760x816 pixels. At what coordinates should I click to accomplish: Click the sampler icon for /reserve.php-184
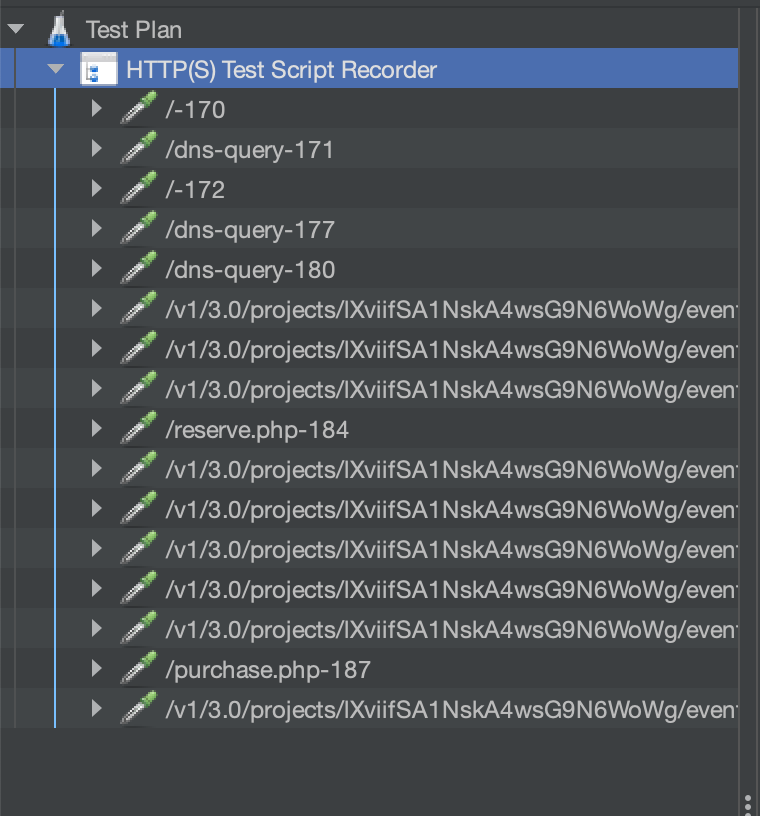pyautogui.click(x=139, y=429)
